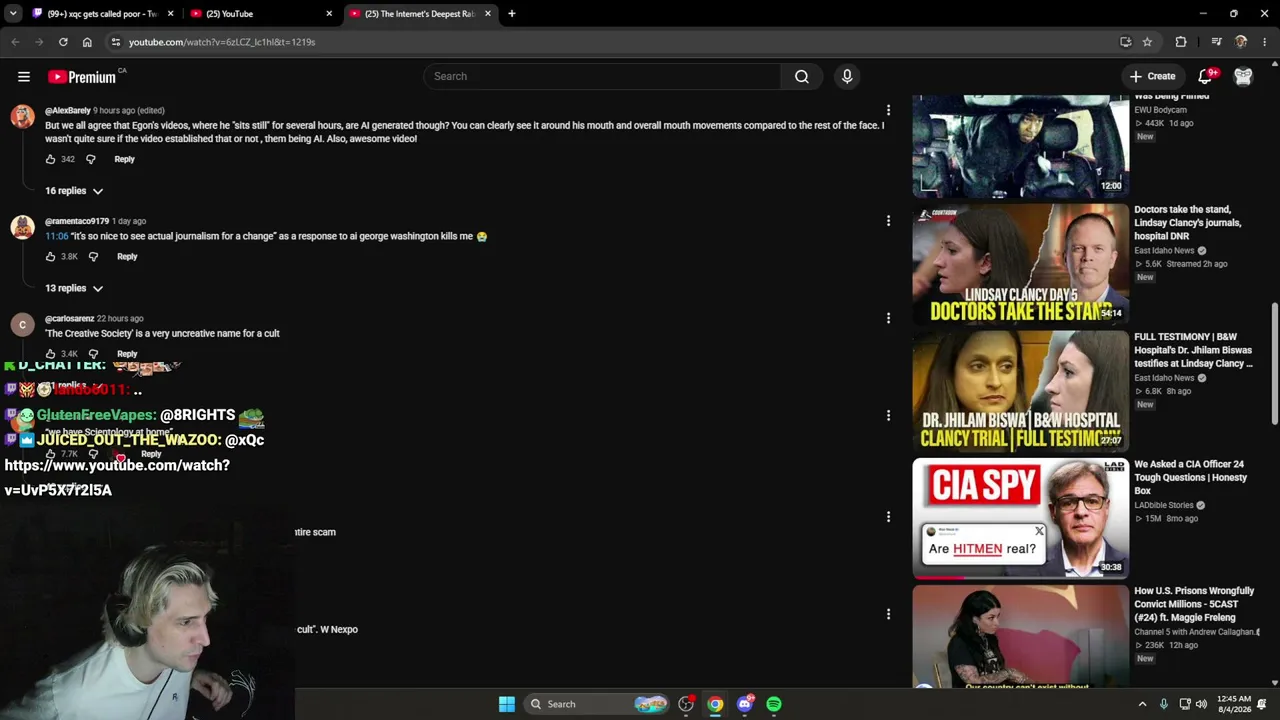1280x720 pixels.
Task: Open Chrome media controls icon
Action: coord(1216,42)
